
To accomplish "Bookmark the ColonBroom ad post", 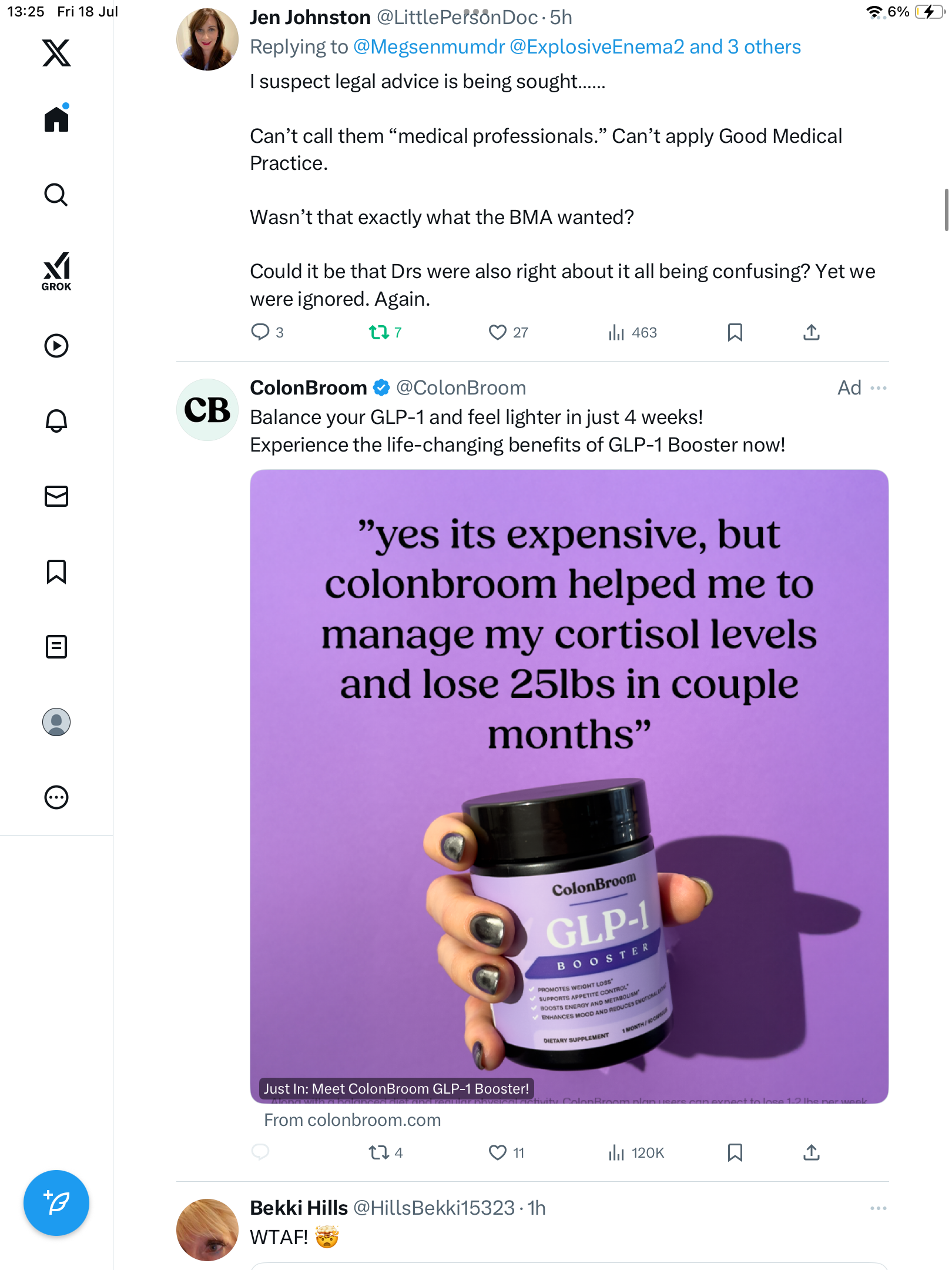I will coord(735,1152).
